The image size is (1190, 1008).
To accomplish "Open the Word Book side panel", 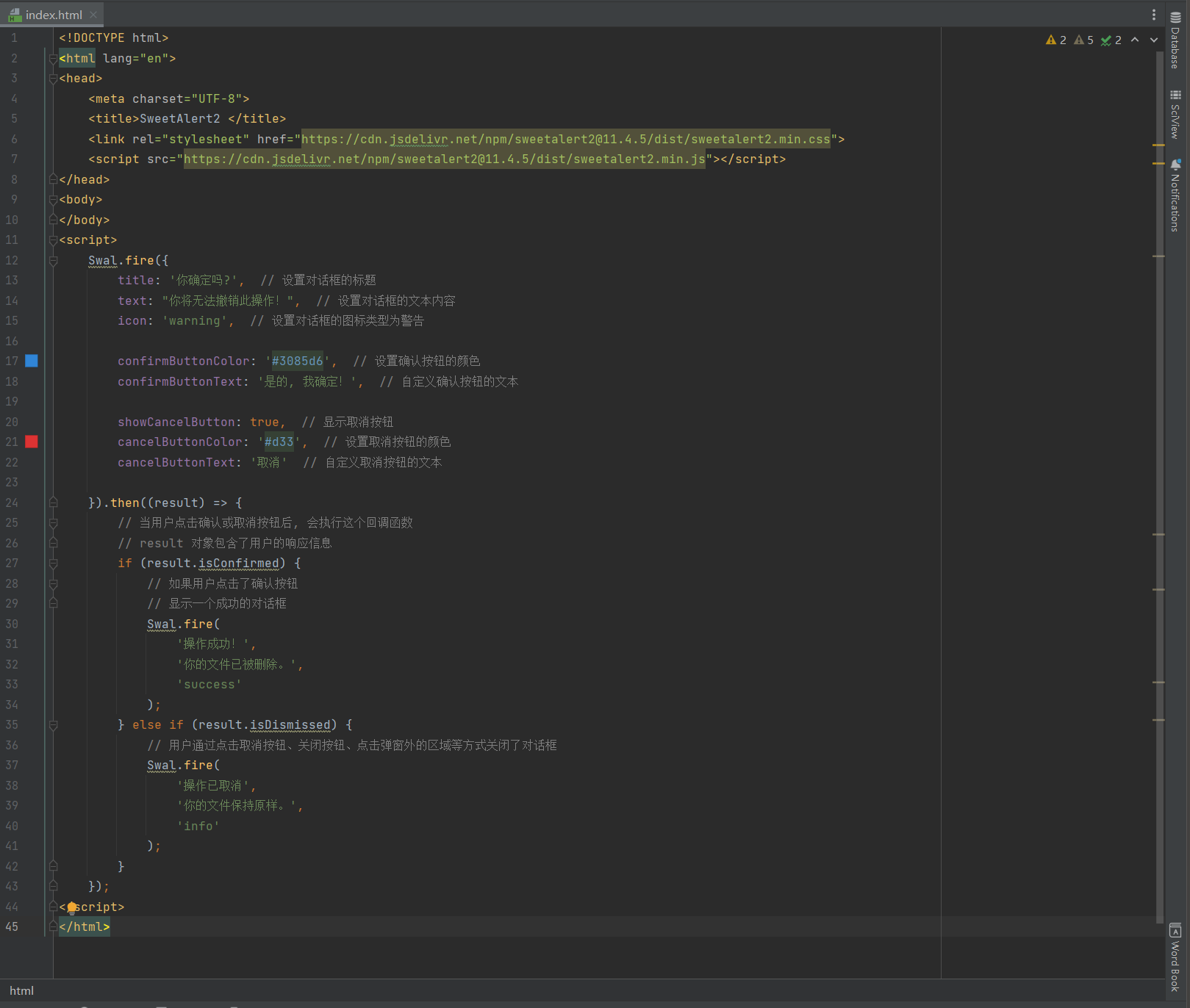I will [1175, 957].
